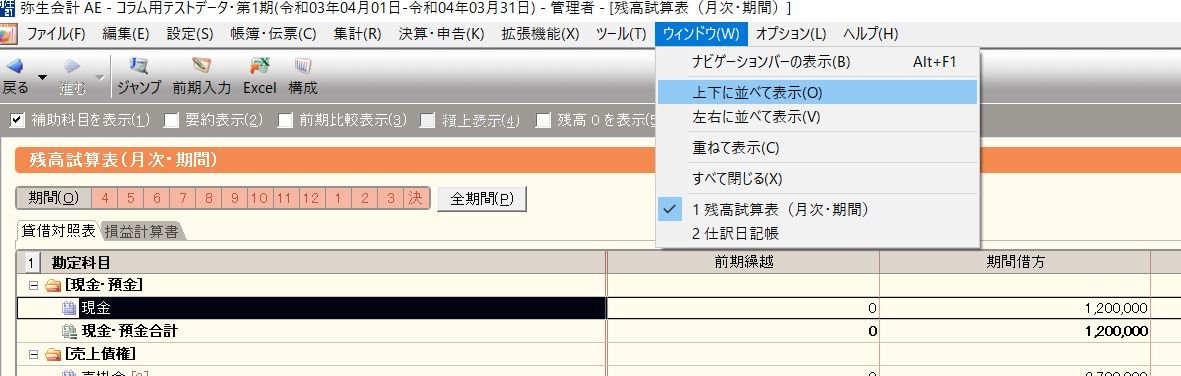Select month 8 in period bar
1181x376 pixels.
pyautogui.click(x=209, y=198)
